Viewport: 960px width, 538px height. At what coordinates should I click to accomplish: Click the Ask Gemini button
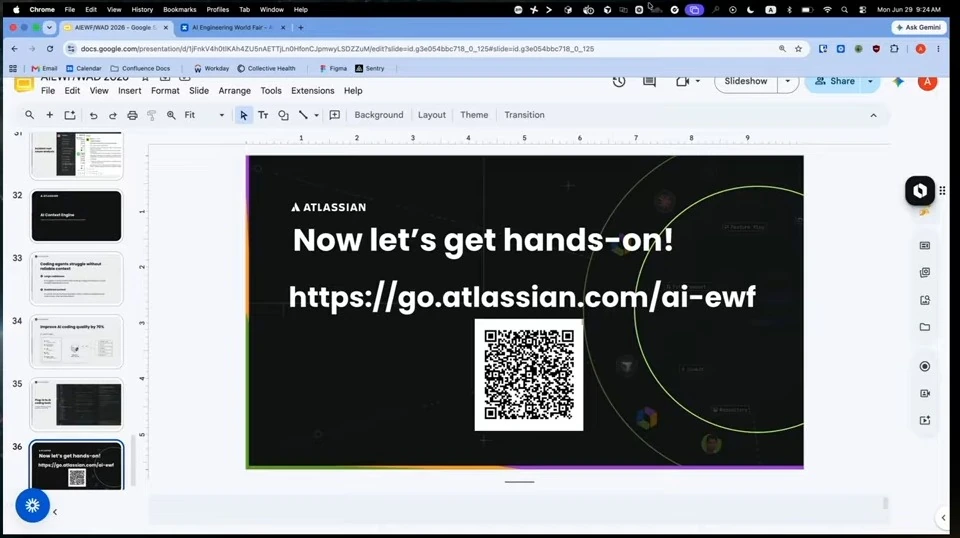pos(918,28)
